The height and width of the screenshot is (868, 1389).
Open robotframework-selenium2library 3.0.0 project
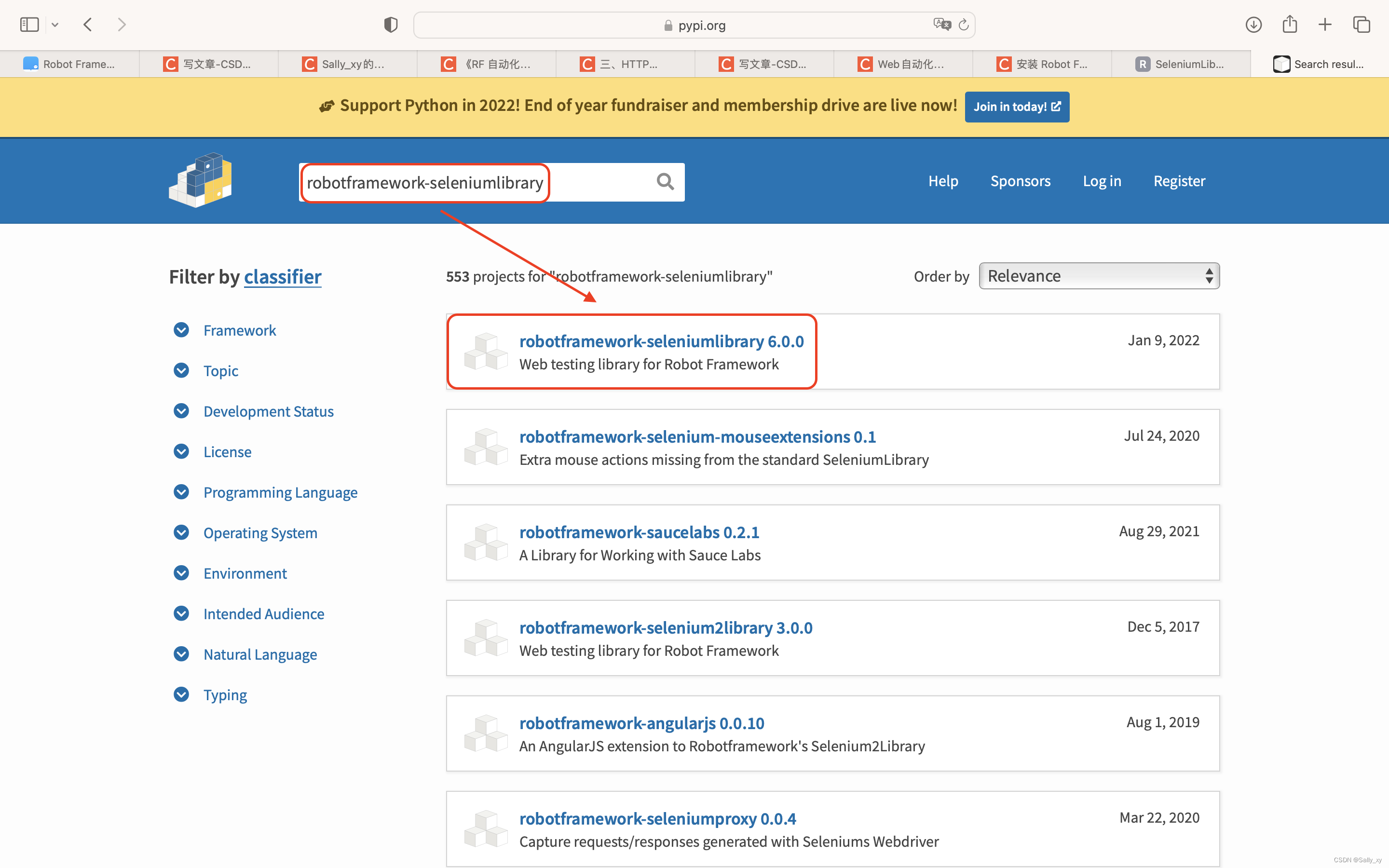click(x=666, y=627)
